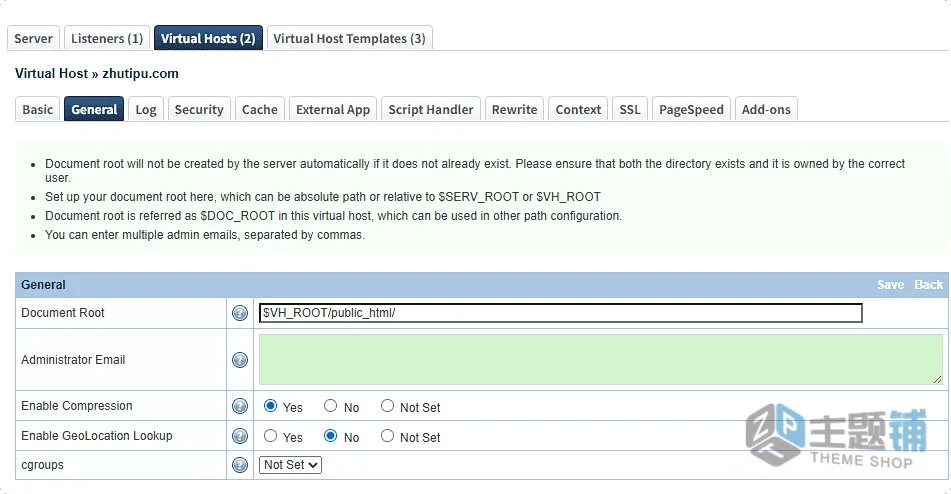
Task: Expand the cgroups Not Set dropdown
Action: (x=290, y=465)
